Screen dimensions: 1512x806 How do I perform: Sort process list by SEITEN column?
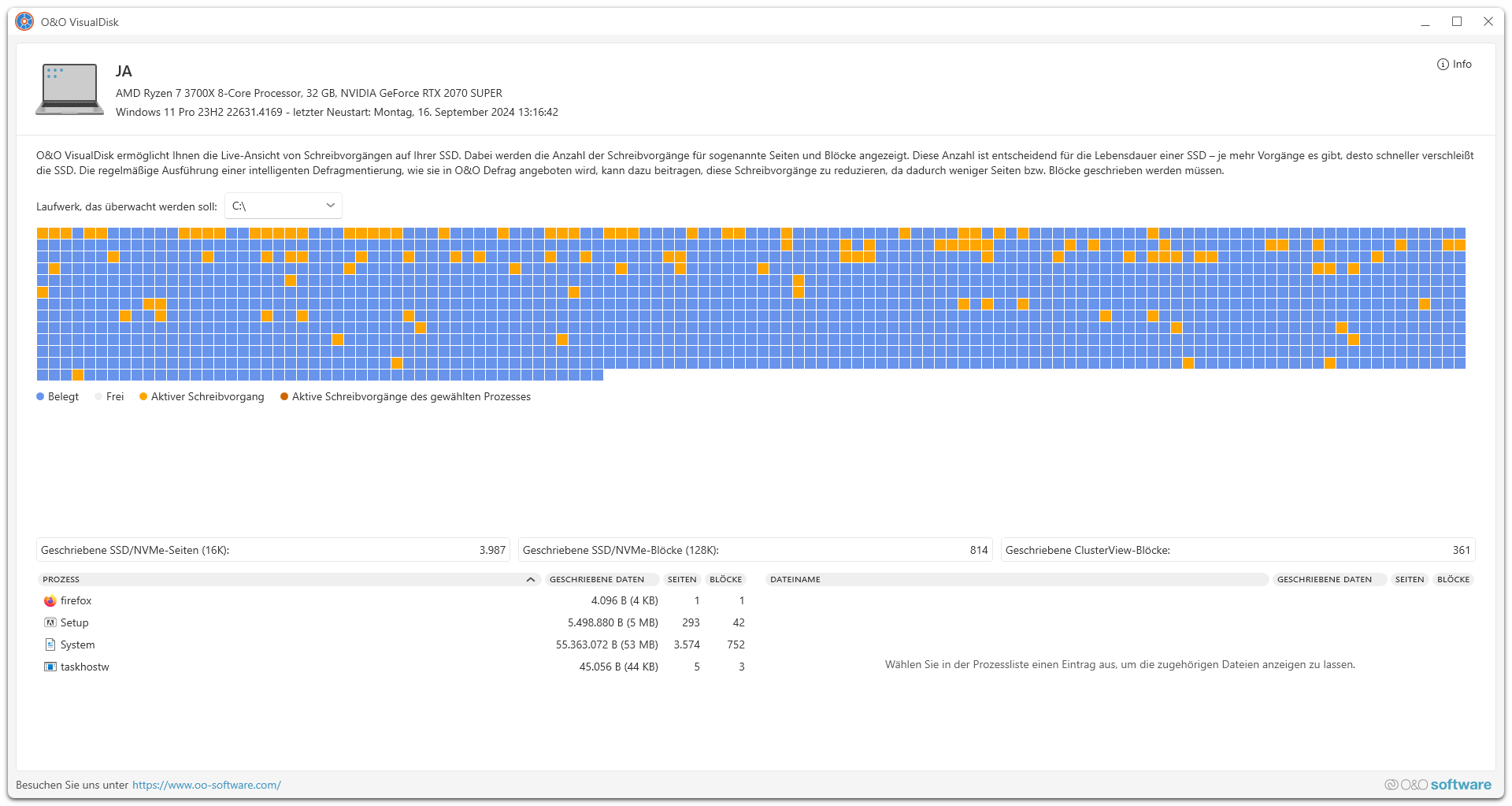682,579
